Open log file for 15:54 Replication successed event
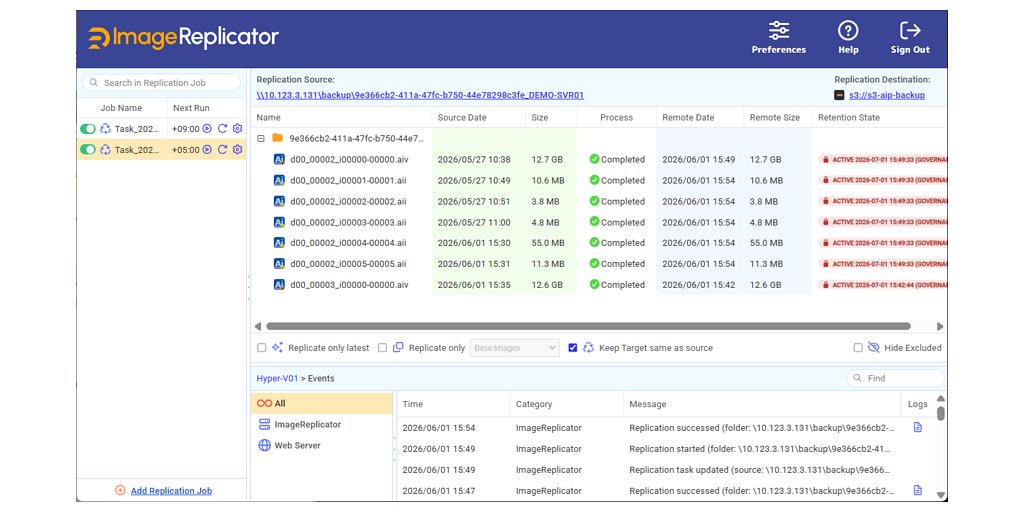This screenshot has width=1024, height=512. pos(918,427)
